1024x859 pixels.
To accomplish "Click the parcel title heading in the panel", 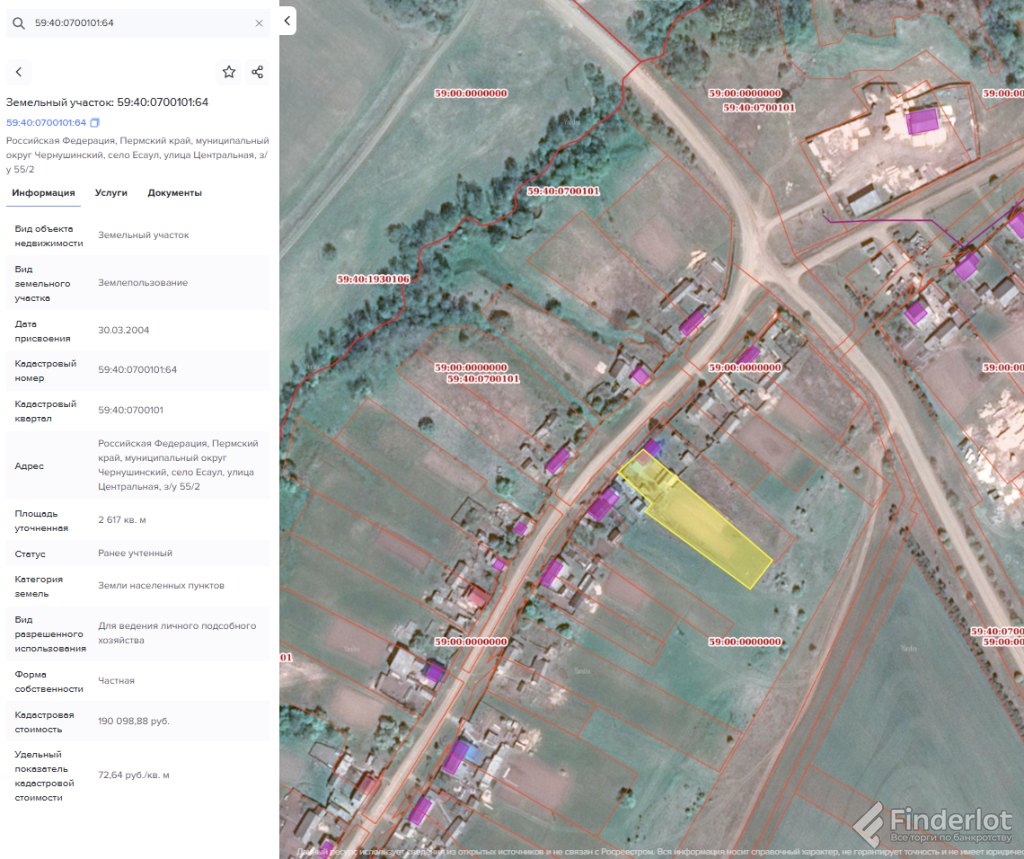I will click(x=107, y=102).
